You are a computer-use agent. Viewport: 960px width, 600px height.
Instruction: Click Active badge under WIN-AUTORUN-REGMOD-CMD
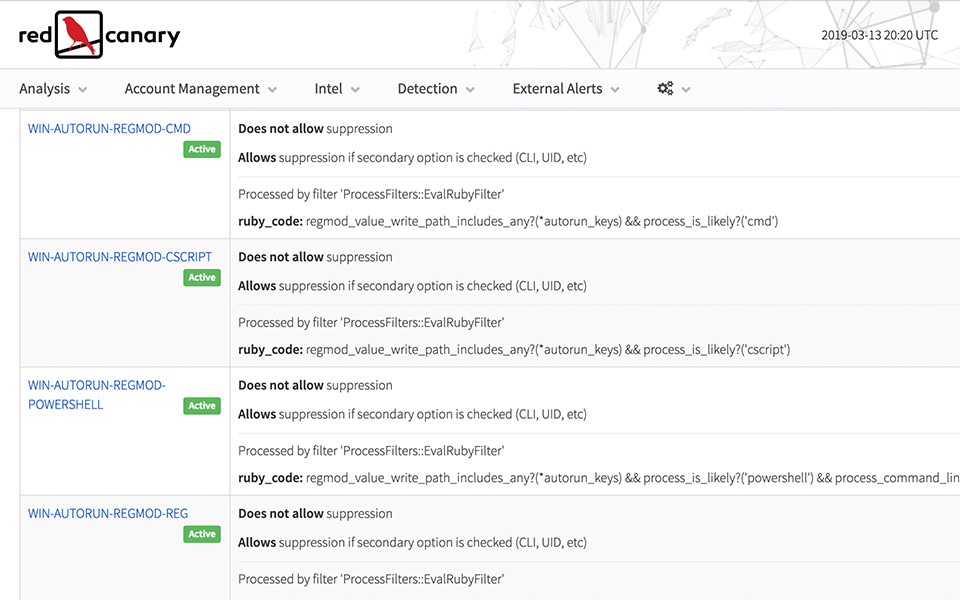pos(202,149)
